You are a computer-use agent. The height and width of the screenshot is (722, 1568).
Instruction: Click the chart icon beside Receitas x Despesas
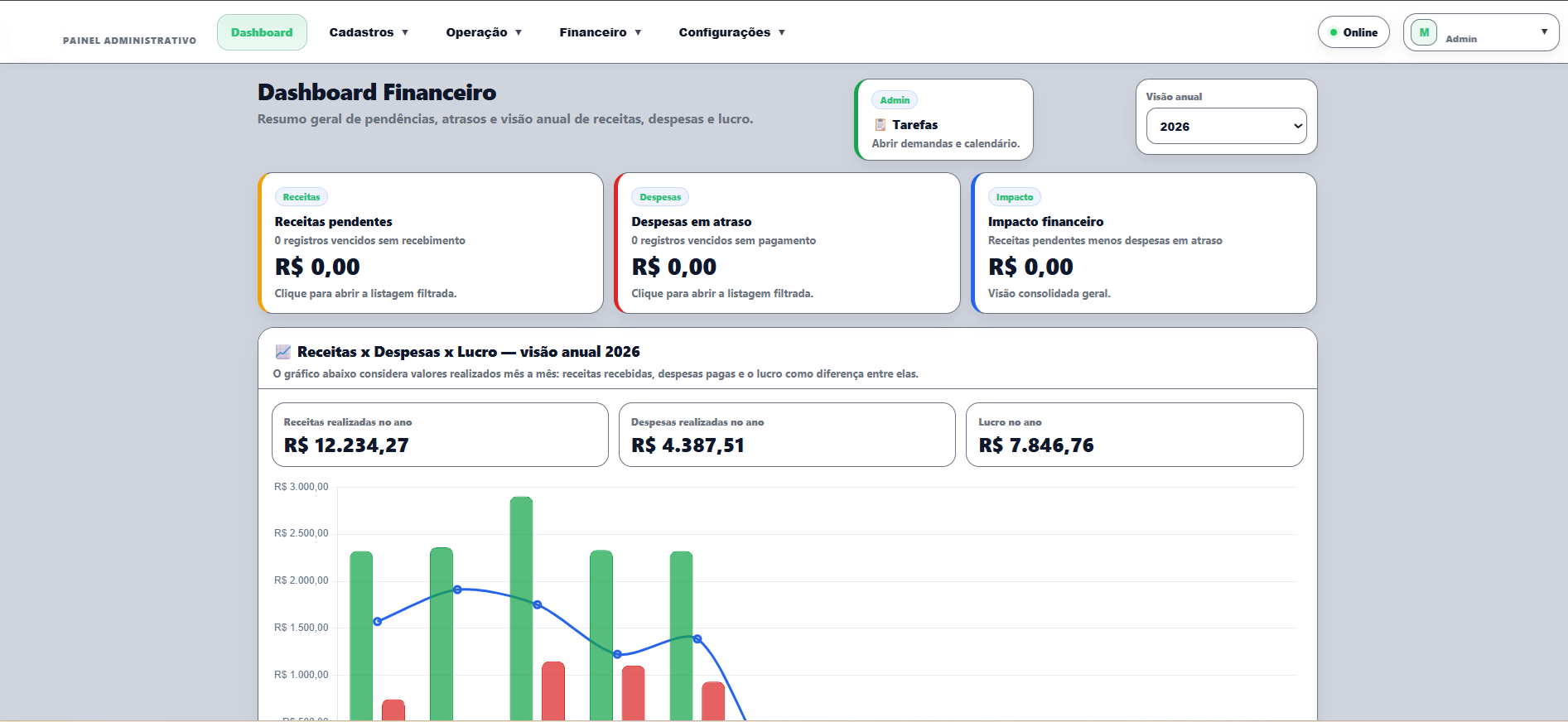click(282, 352)
